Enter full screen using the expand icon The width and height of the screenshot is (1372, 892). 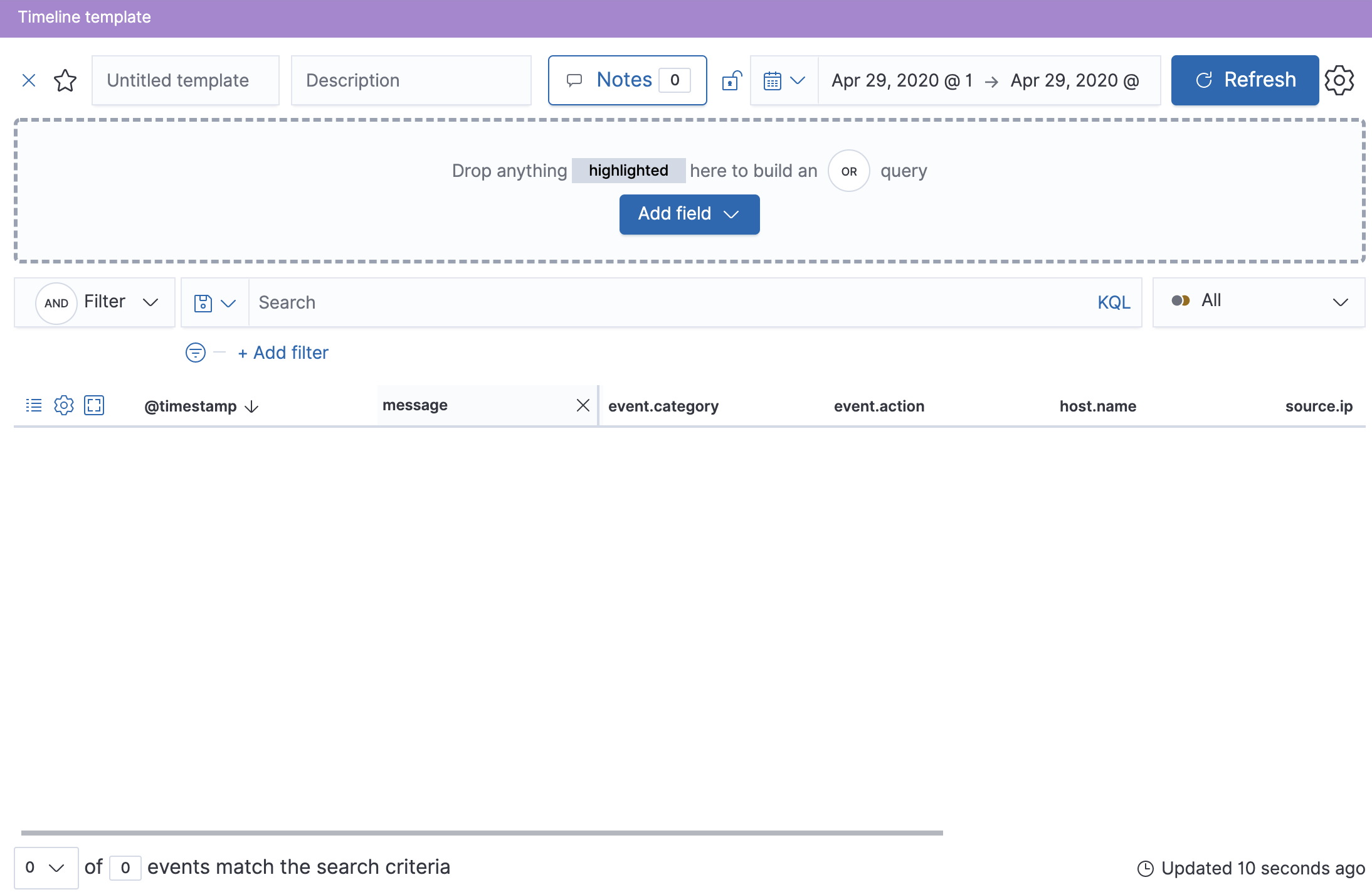(x=95, y=405)
